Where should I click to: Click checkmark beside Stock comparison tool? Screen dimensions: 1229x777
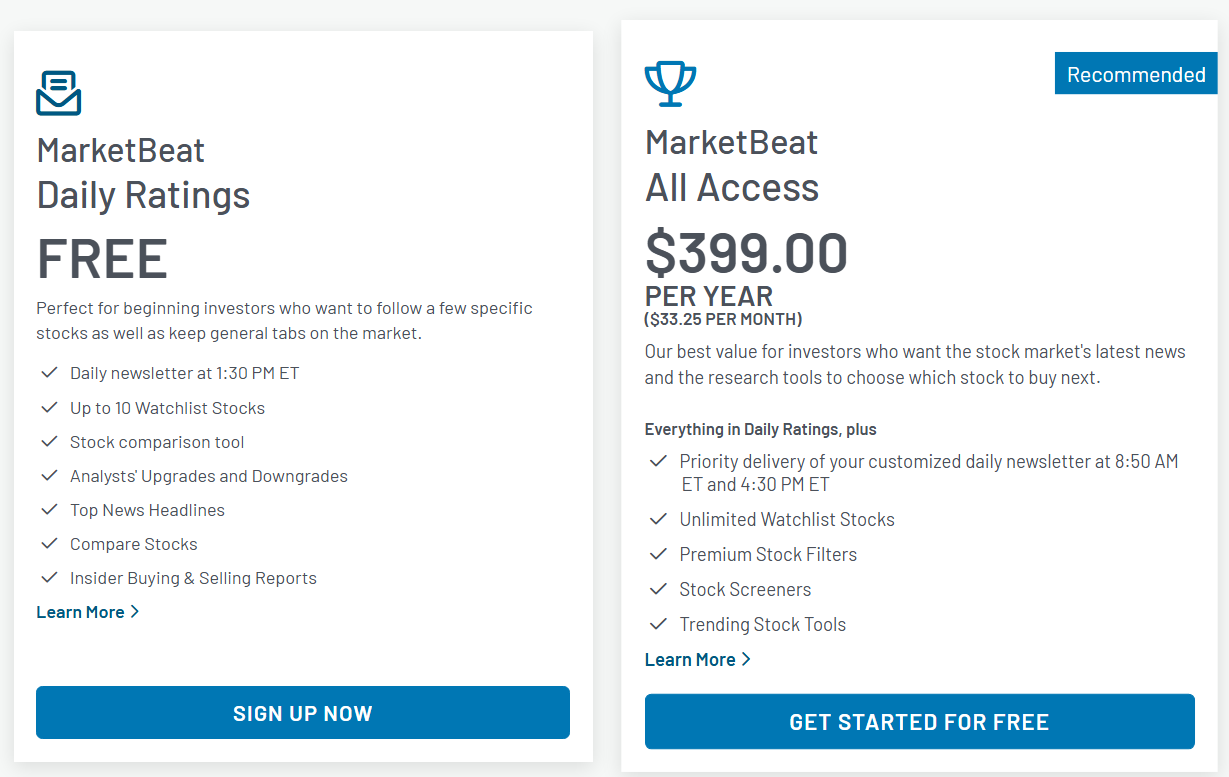tap(49, 442)
